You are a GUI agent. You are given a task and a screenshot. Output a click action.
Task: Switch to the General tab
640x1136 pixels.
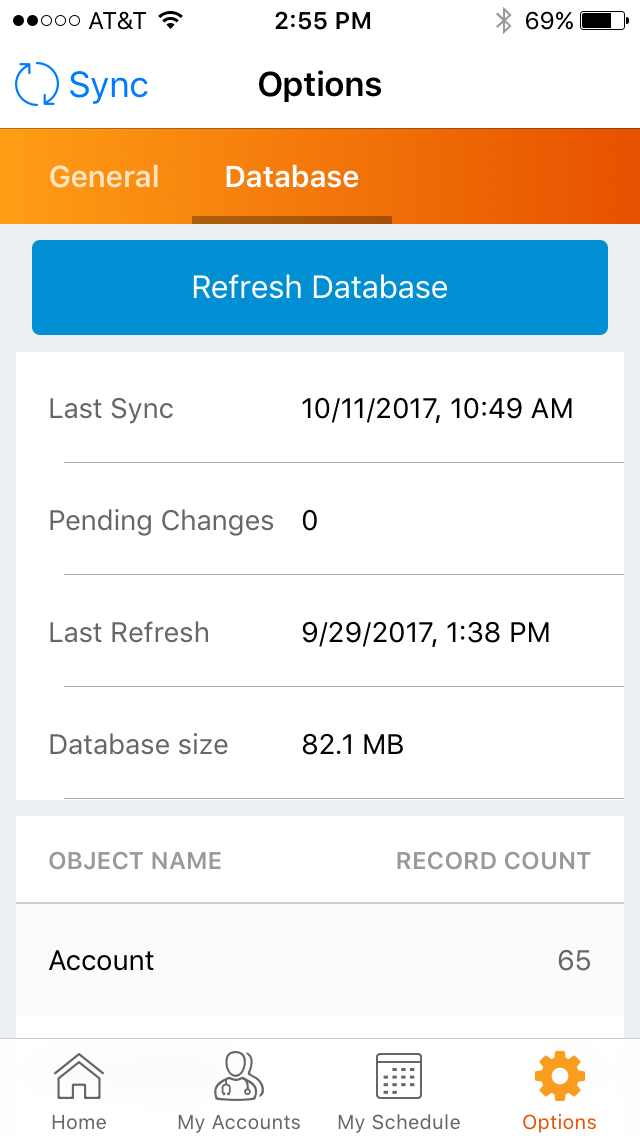click(104, 177)
